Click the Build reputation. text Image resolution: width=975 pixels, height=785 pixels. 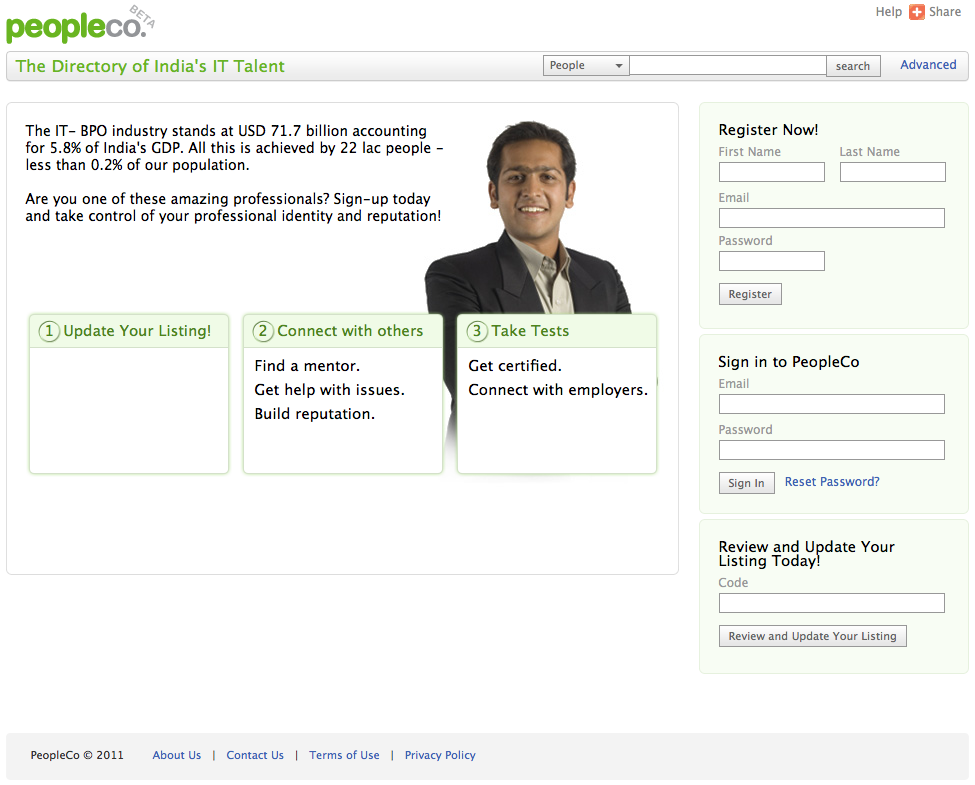coord(315,414)
